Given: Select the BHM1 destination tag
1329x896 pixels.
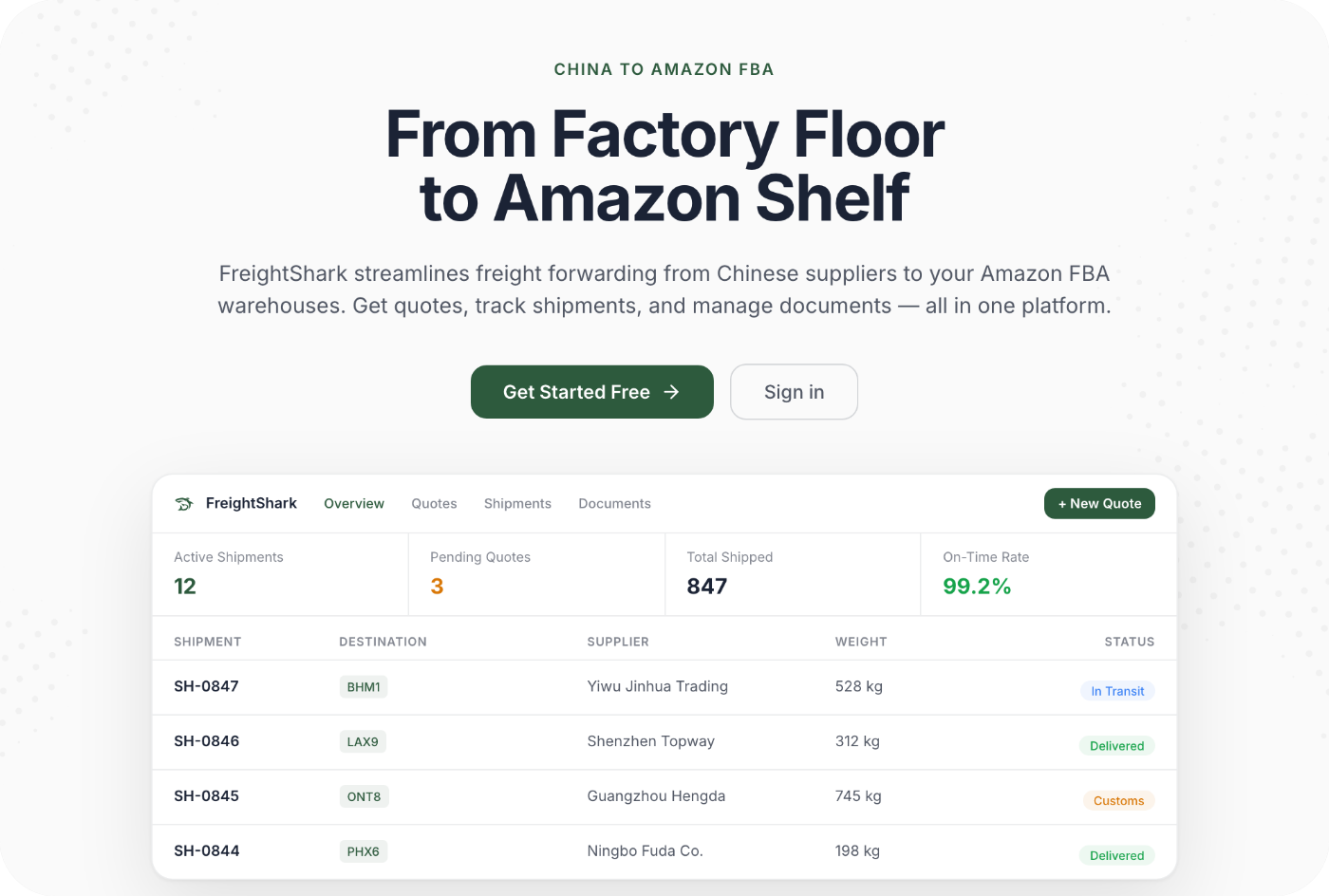Looking at the screenshot, I should click(364, 687).
